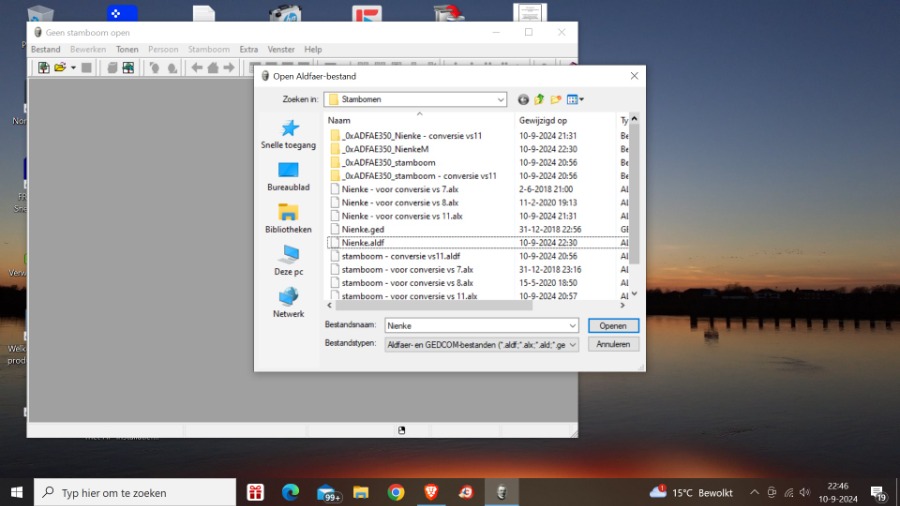Click Annuleren to cancel the dialog
900x506 pixels.
[613, 344]
